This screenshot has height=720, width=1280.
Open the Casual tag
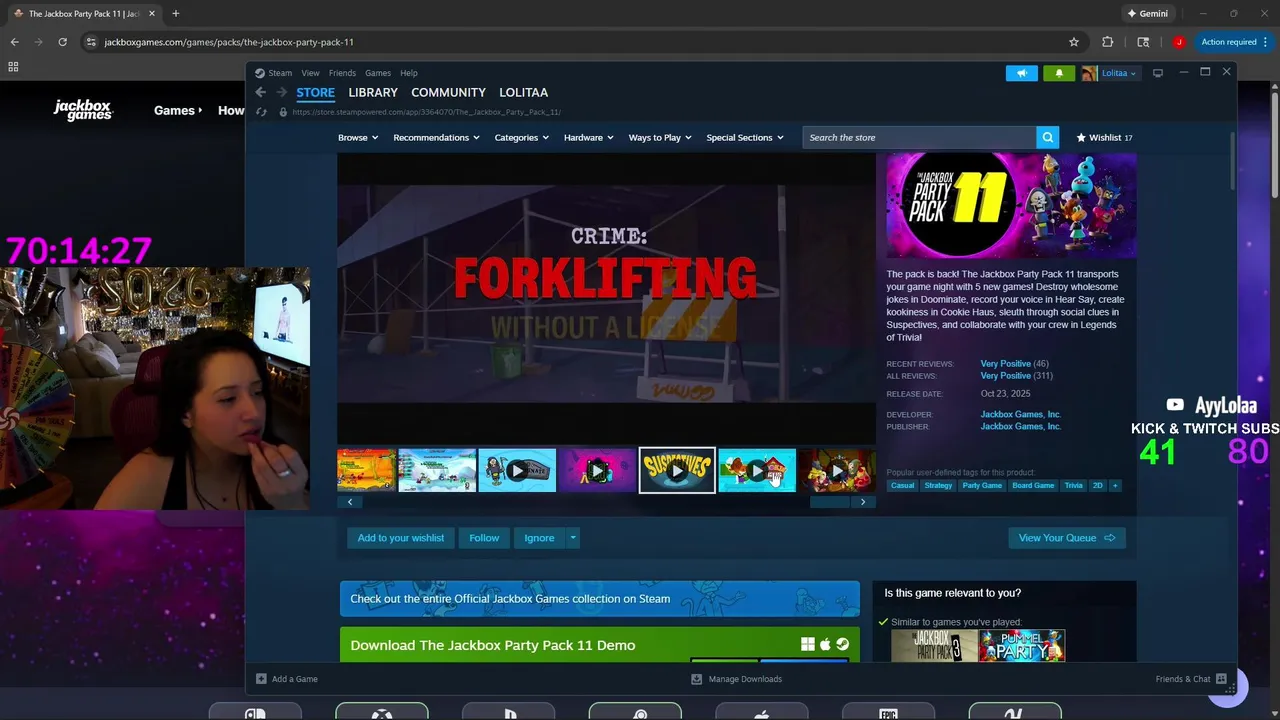click(x=902, y=486)
